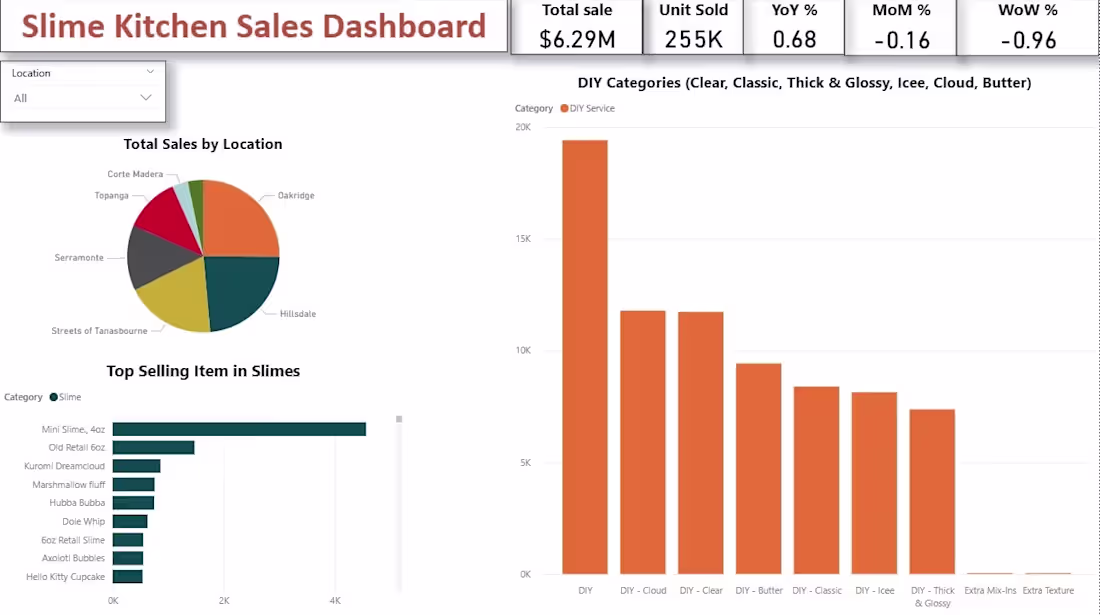The height and width of the screenshot is (615, 1100).
Task: Collapse the Location slicer header chevron
Action: [x=150, y=72]
